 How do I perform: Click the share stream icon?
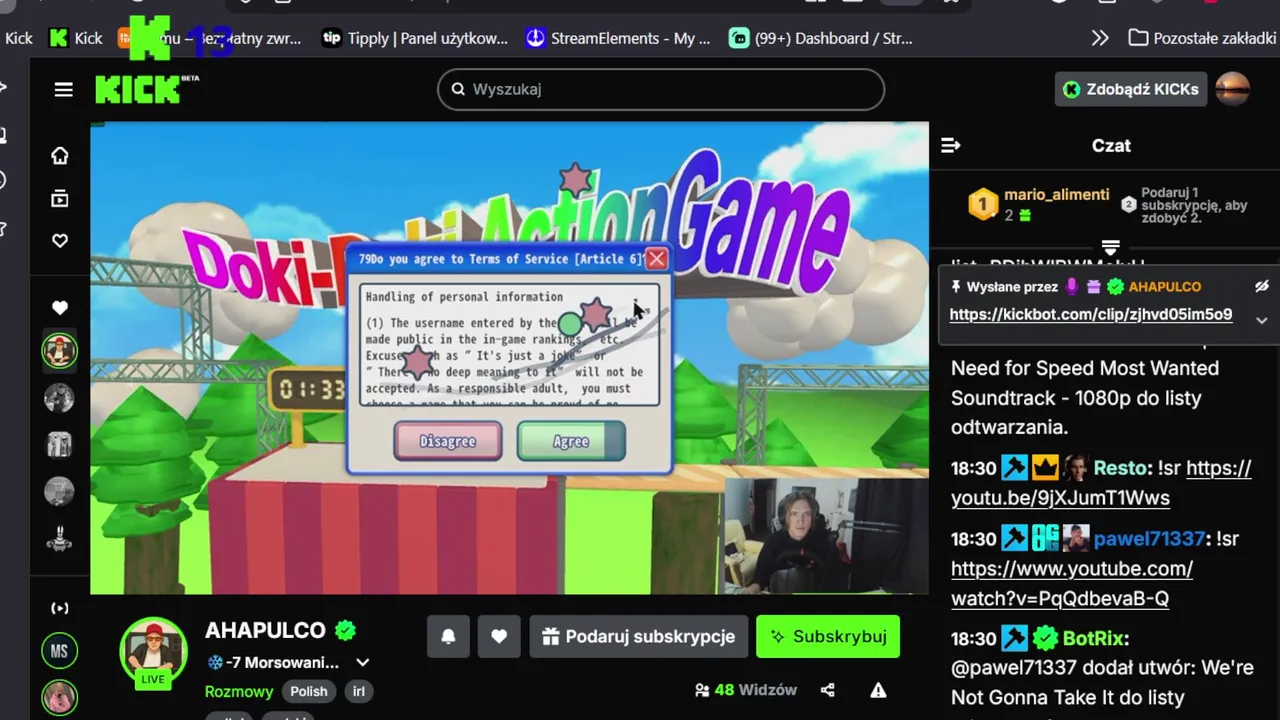pos(828,690)
